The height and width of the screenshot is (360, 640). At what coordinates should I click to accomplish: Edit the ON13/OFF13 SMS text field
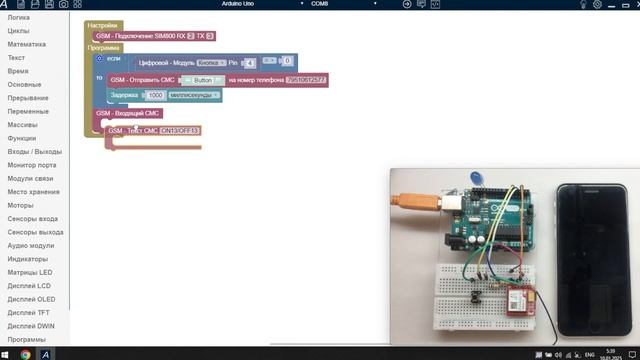click(180, 131)
